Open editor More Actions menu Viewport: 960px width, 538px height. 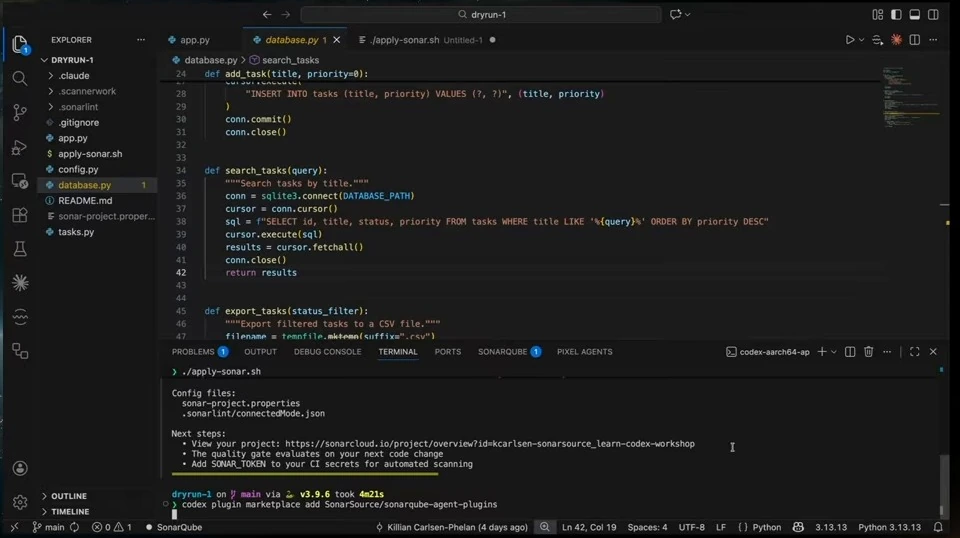coord(933,40)
